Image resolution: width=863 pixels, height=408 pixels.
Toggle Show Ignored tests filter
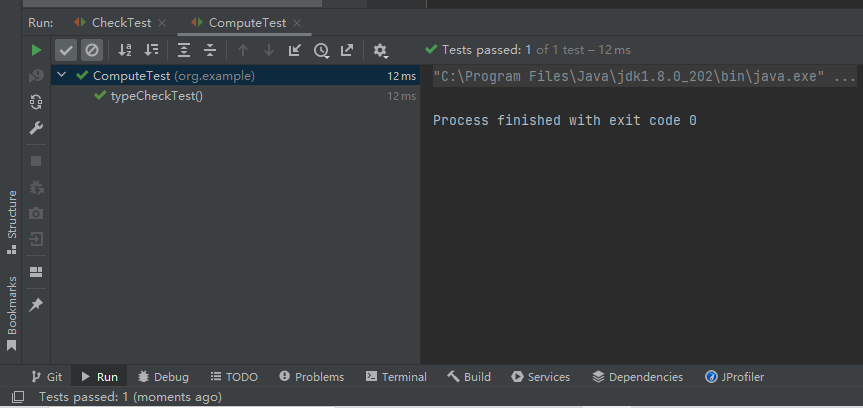[x=92, y=49]
